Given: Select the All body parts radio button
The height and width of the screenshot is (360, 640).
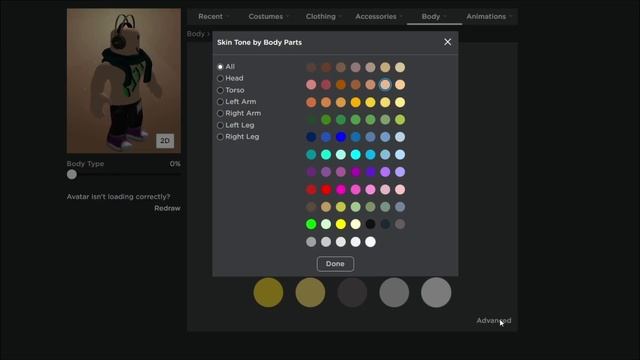Looking at the screenshot, I should coord(220,67).
